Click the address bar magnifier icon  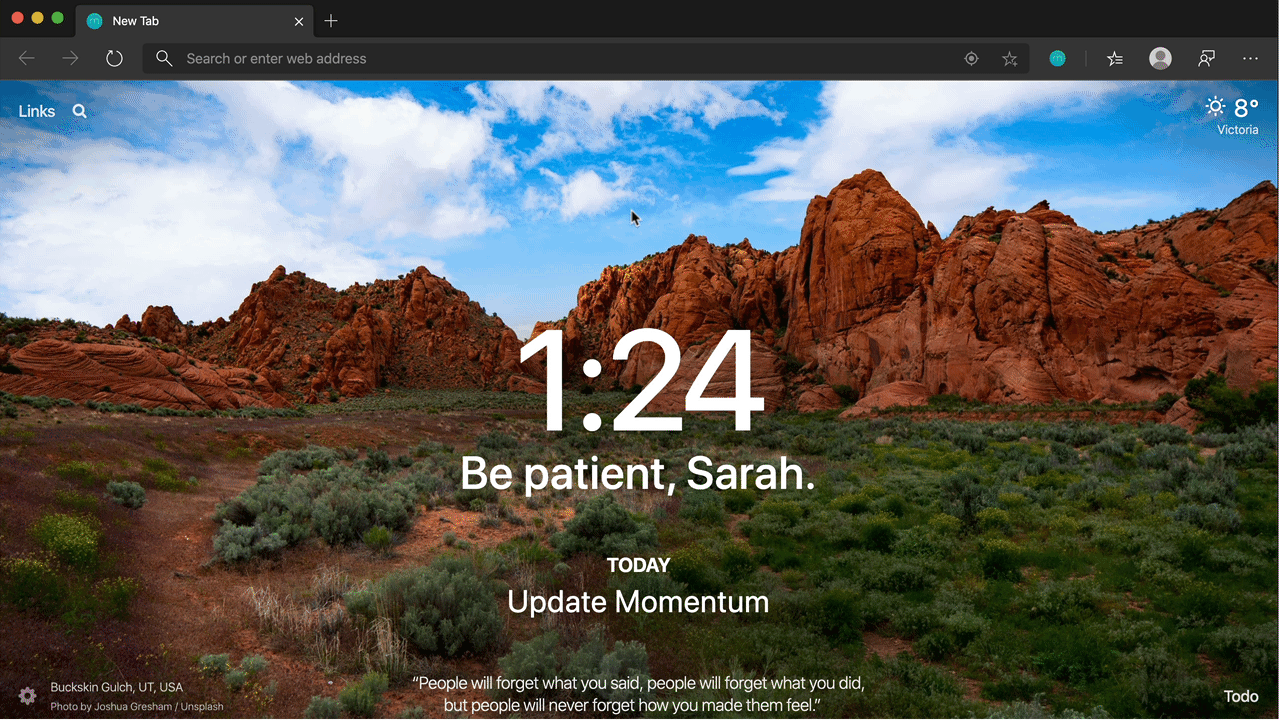click(165, 58)
